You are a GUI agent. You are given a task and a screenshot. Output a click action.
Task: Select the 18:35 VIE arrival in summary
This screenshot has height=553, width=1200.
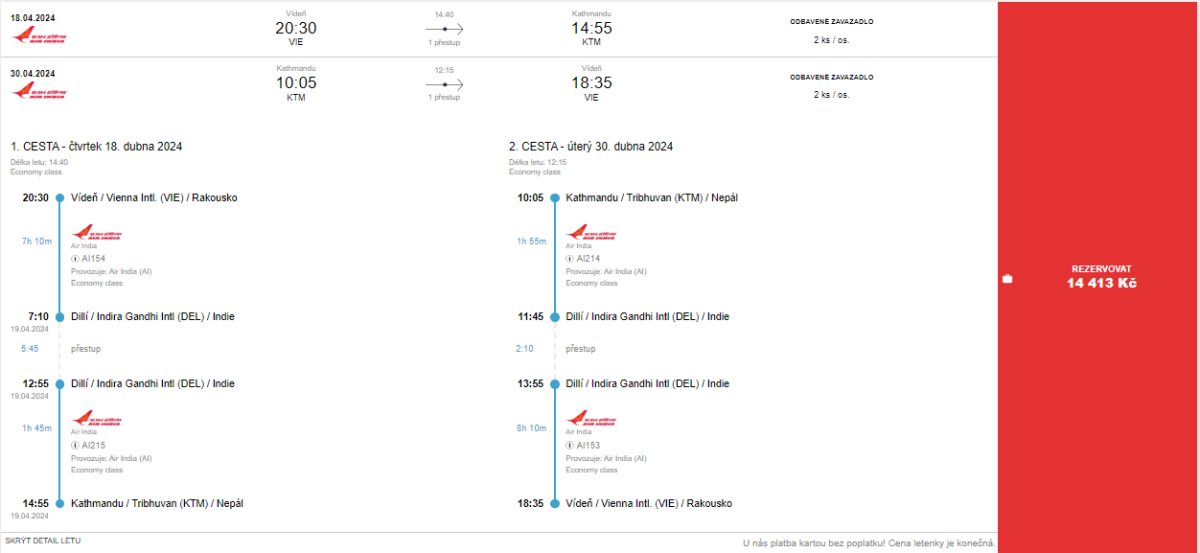(591, 84)
